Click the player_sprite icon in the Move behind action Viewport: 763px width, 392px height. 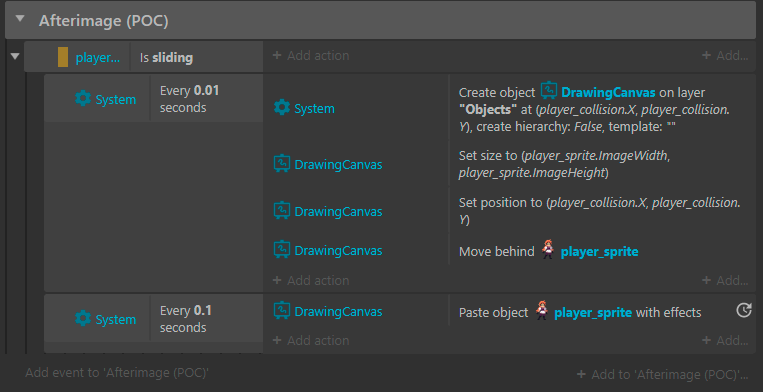[x=547, y=250]
